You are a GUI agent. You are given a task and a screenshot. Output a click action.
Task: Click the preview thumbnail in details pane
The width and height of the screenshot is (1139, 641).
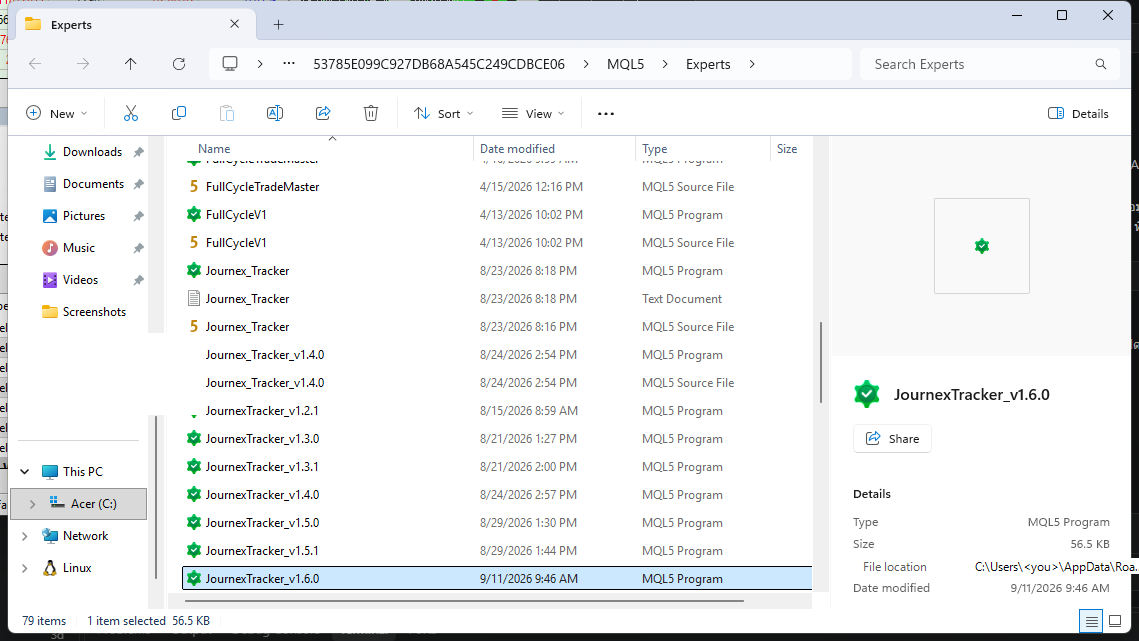pyautogui.click(x=981, y=246)
